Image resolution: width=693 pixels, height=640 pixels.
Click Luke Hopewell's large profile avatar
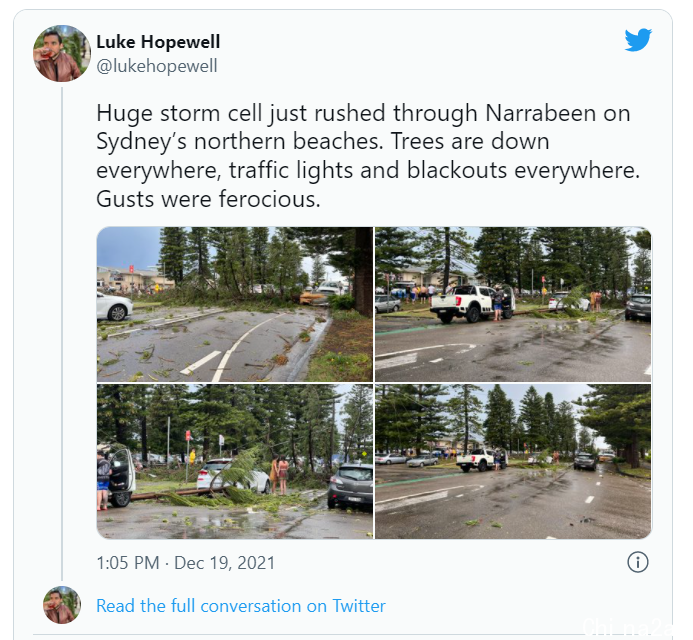pos(61,53)
